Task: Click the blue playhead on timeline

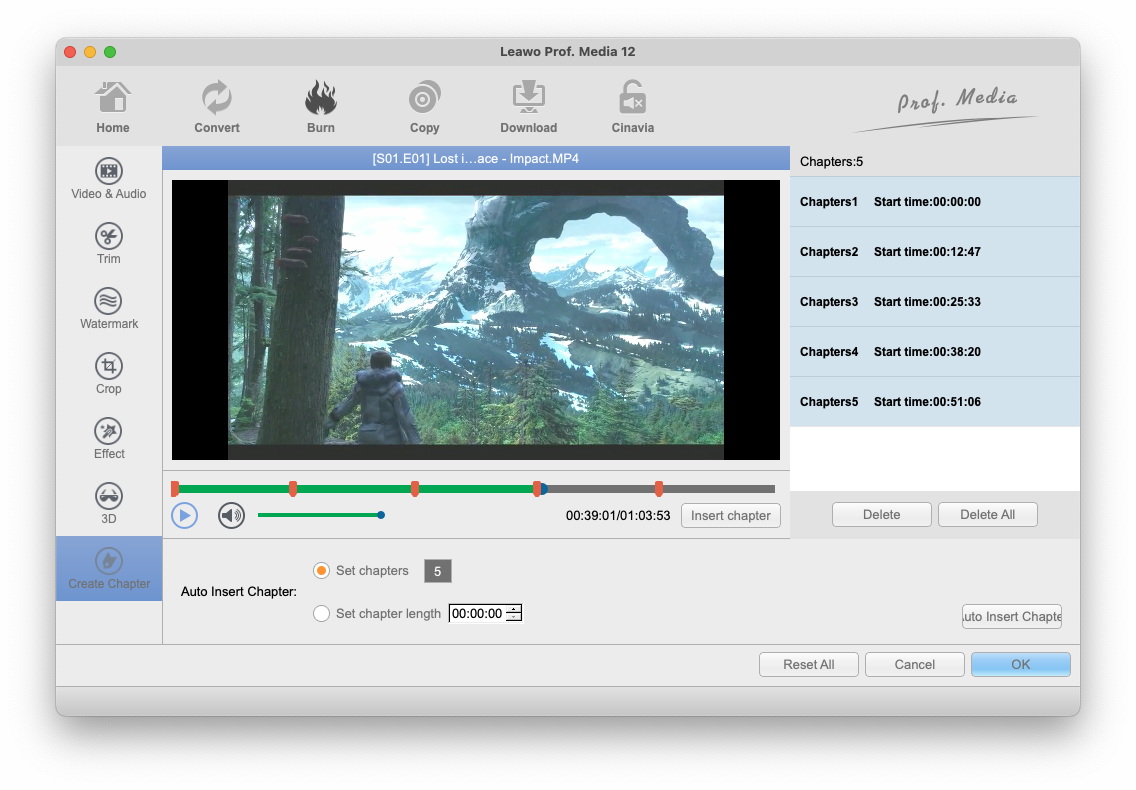Action: [x=544, y=489]
